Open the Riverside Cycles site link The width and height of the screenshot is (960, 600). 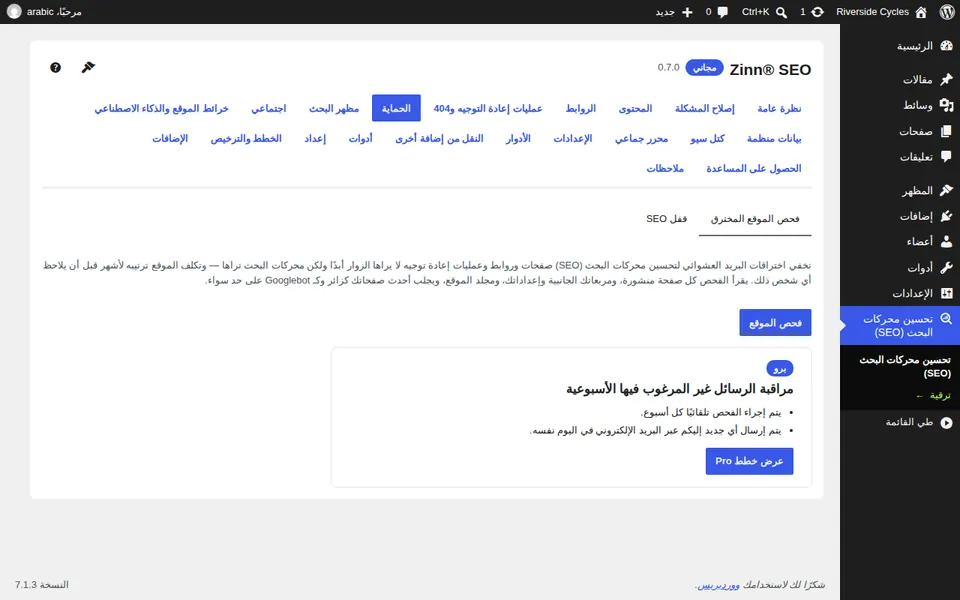(872, 12)
